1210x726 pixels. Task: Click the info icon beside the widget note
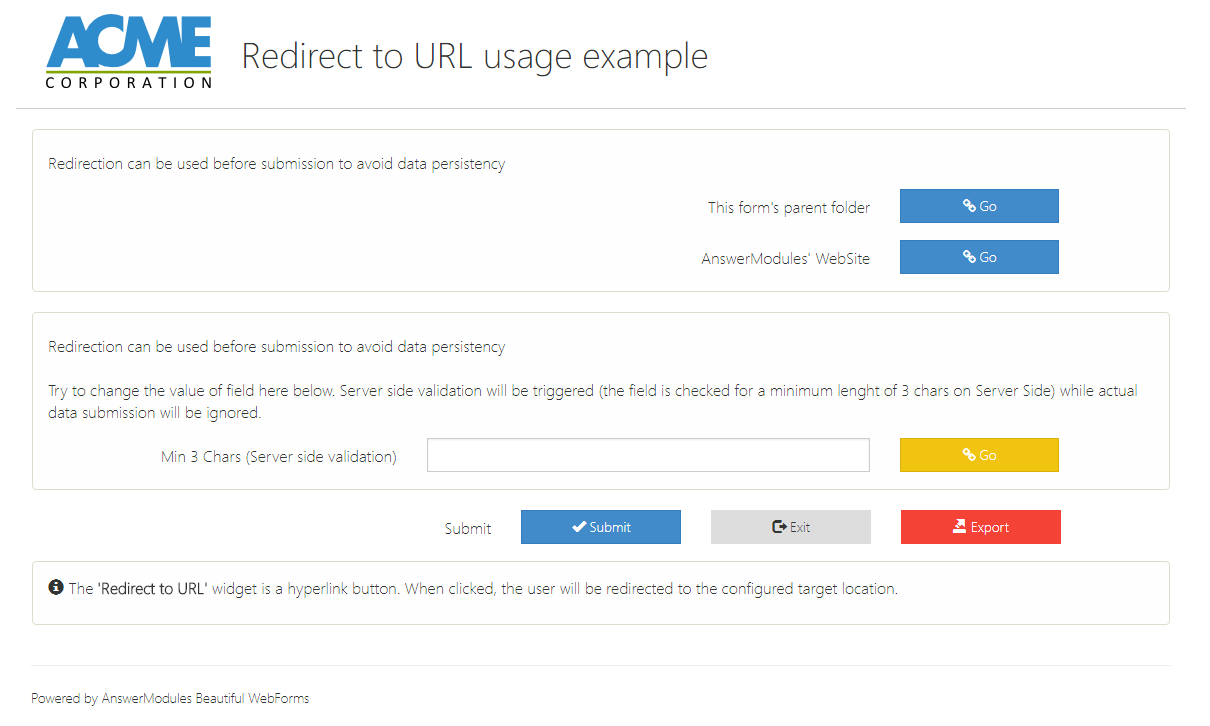[x=56, y=587]
